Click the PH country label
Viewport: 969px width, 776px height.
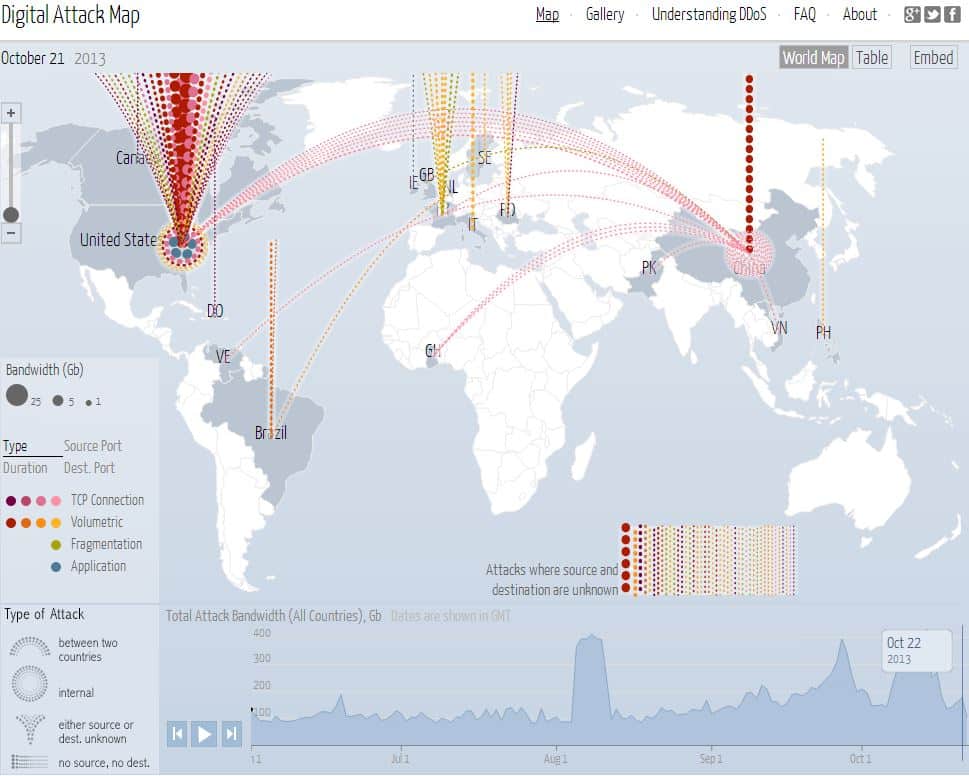tap(823, 332)
